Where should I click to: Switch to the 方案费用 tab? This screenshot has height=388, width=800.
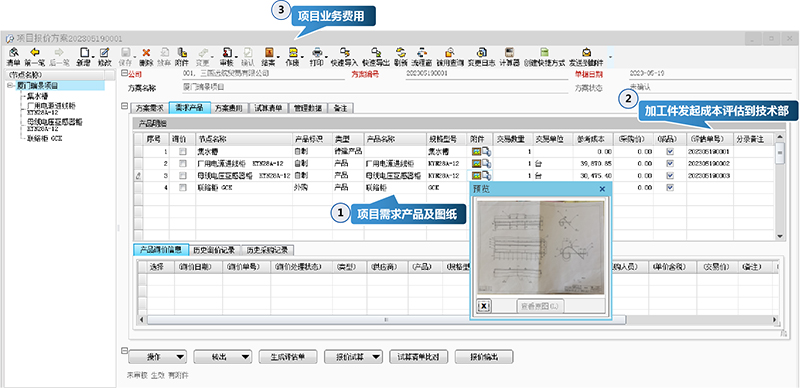(x=230, y=108)
